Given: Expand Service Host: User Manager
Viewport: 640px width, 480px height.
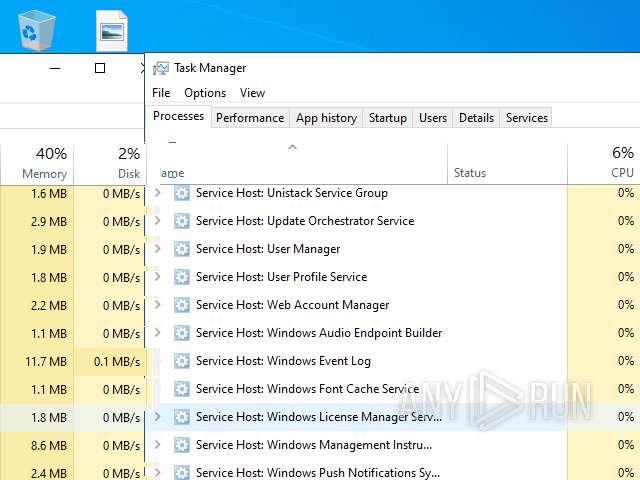Looking at the screenshot, I should pyautogui.click(x=158, y=249).
